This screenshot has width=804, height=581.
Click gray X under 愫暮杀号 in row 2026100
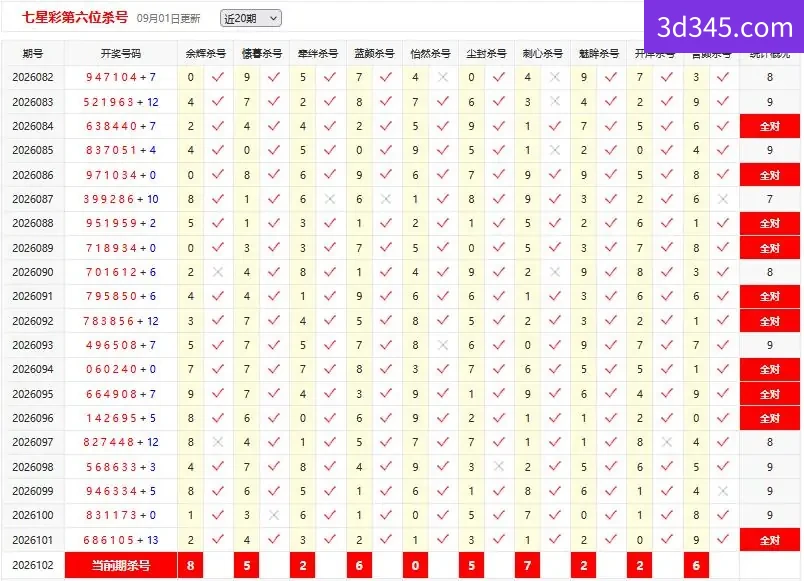pyautogui.click(x=274, y=515)
